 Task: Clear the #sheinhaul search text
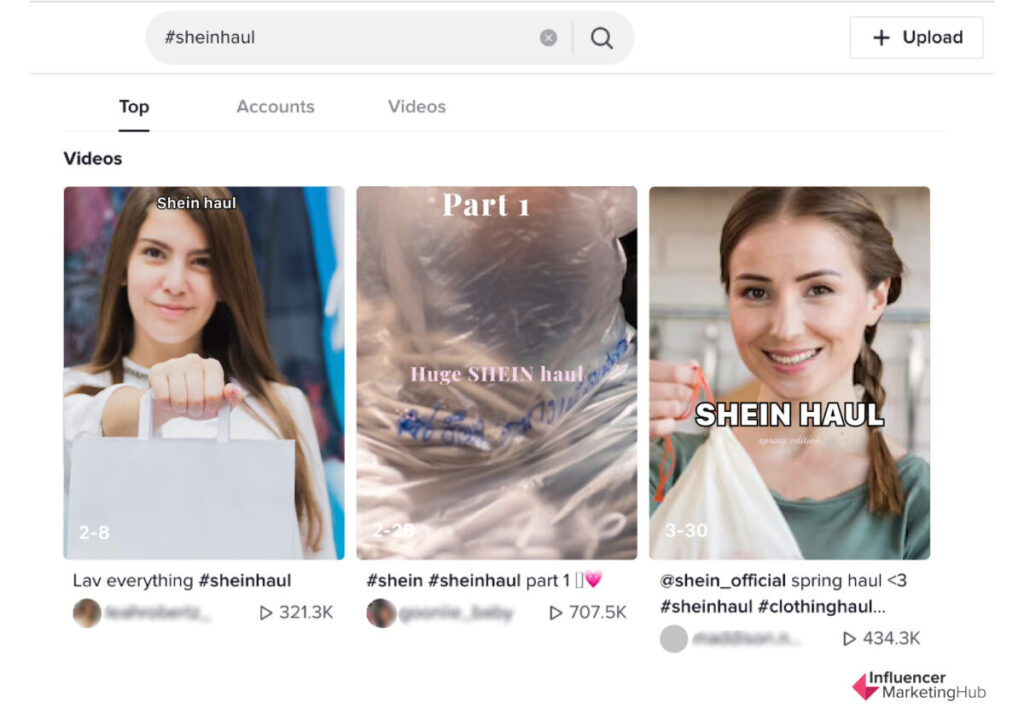(549, 38)
